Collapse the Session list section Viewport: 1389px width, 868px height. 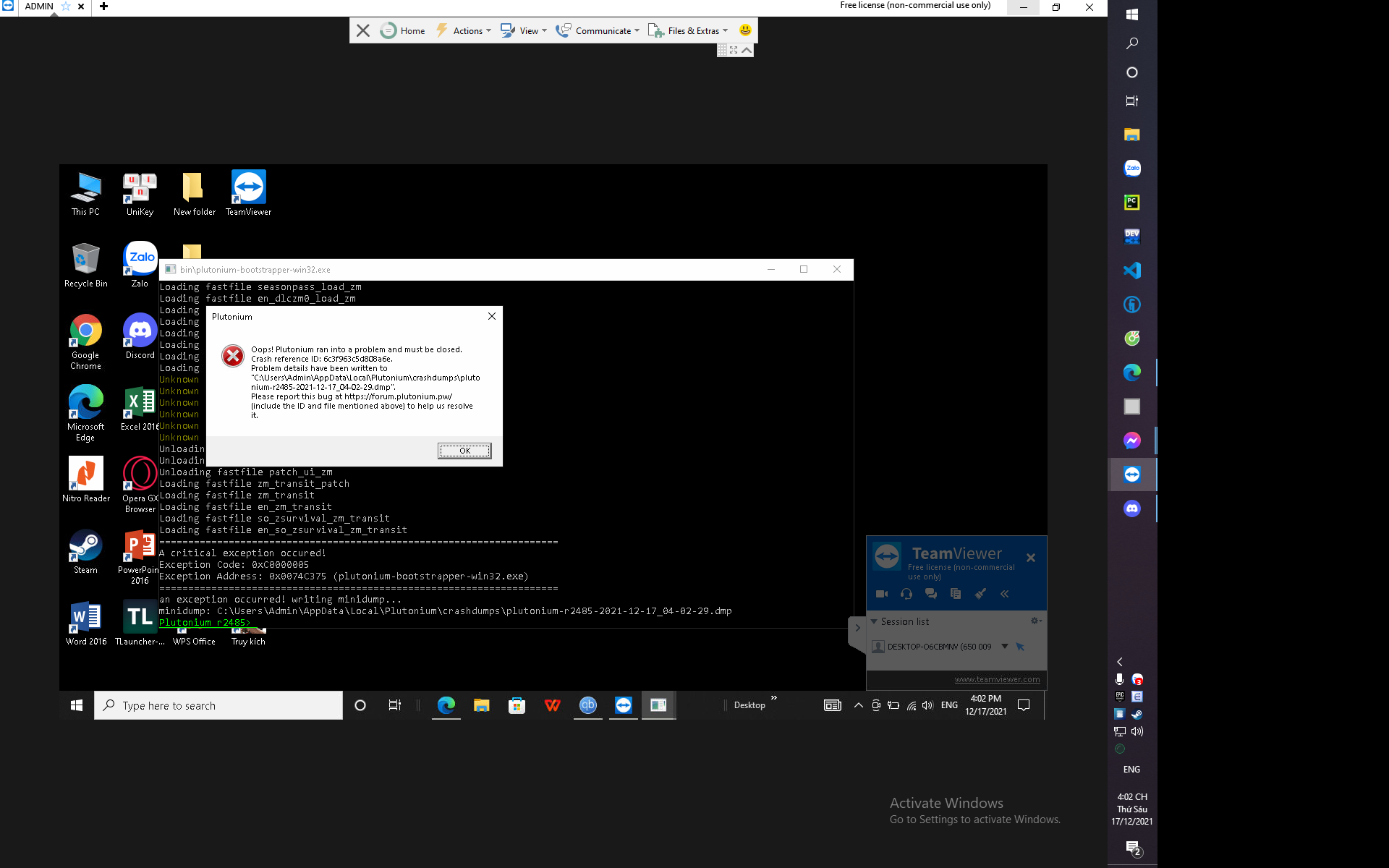pos(874,621)
